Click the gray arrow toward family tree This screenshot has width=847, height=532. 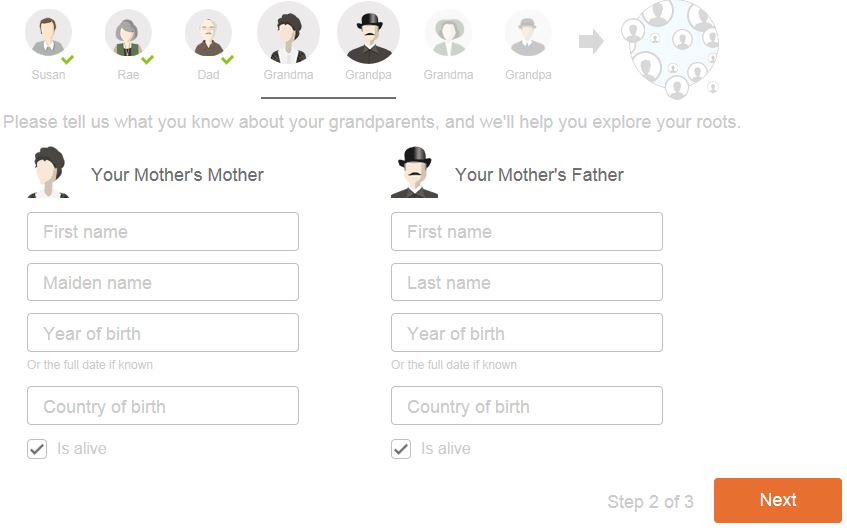pos(591,41)
